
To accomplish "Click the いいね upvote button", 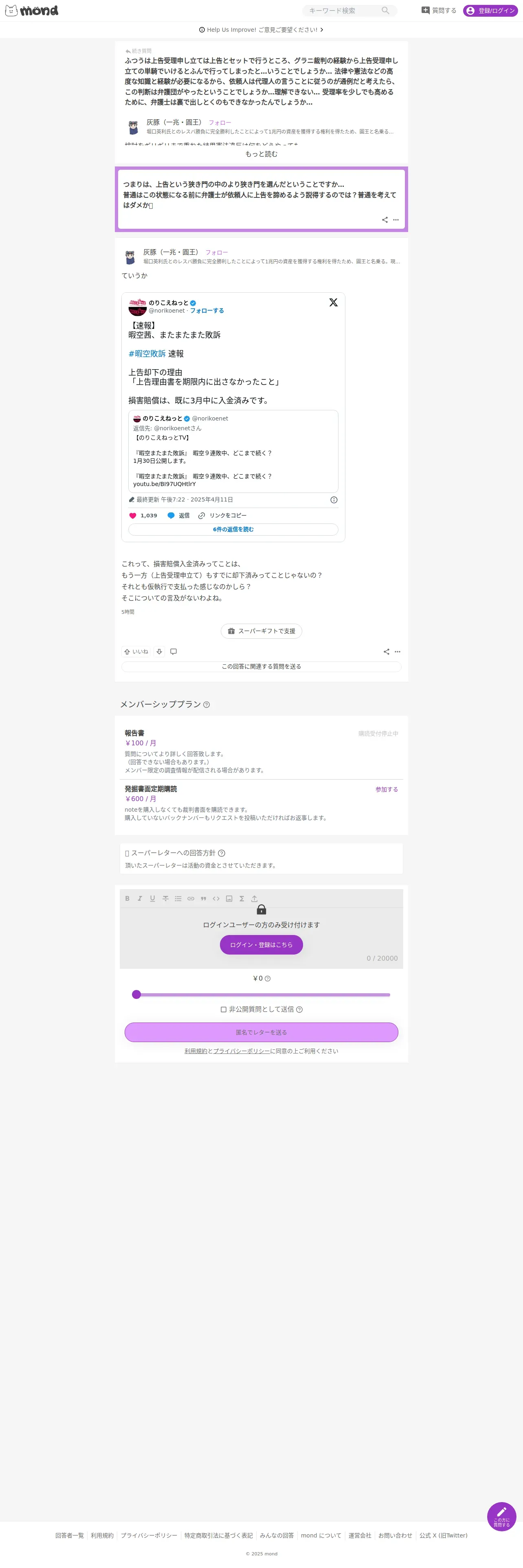I will [136, 652].
